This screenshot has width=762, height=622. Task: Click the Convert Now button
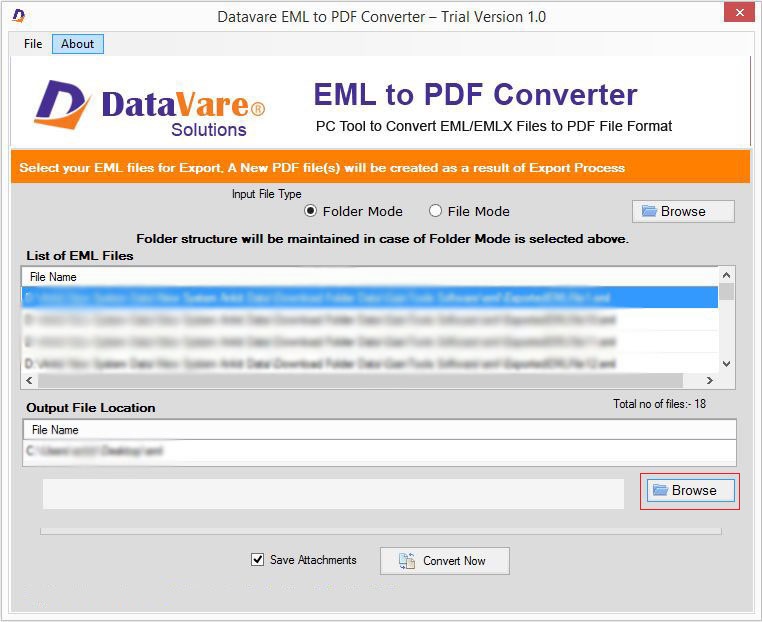coord(445,561)
